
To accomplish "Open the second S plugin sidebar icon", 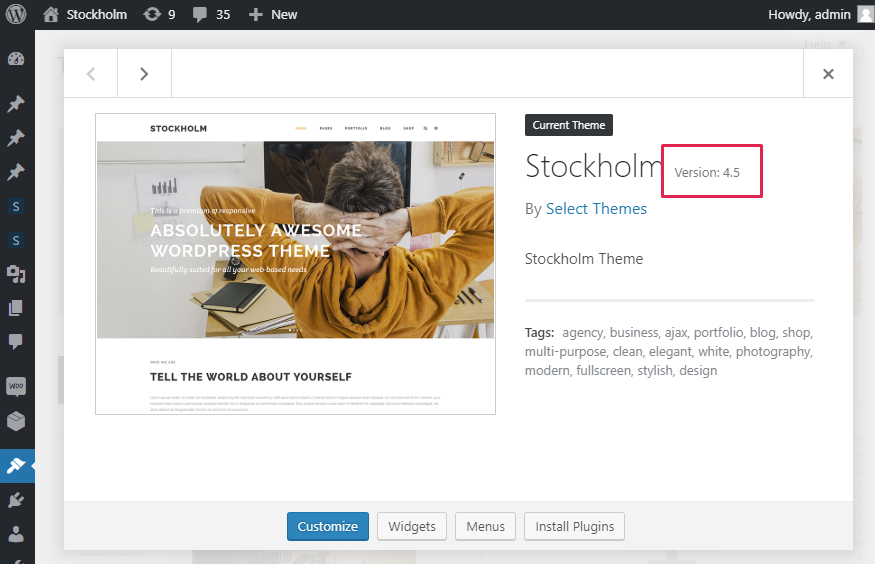I will (16, 240).
